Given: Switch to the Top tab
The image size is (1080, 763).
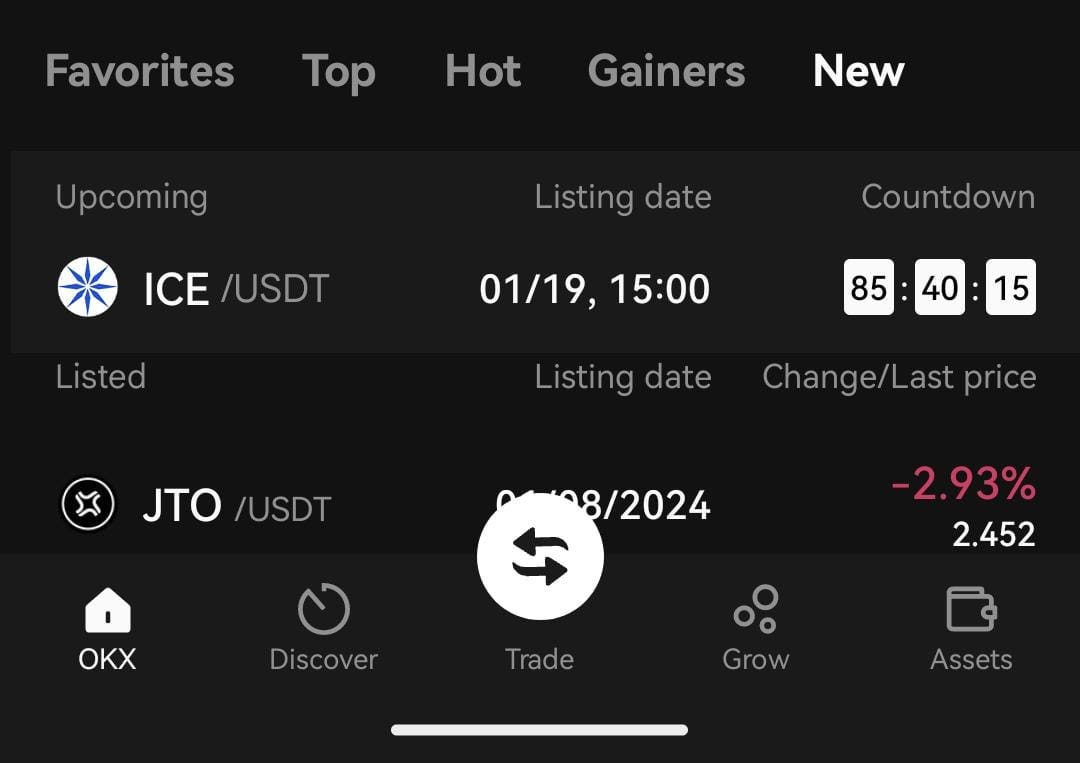Looking at the screenshot, I should (x=339, y=71).
